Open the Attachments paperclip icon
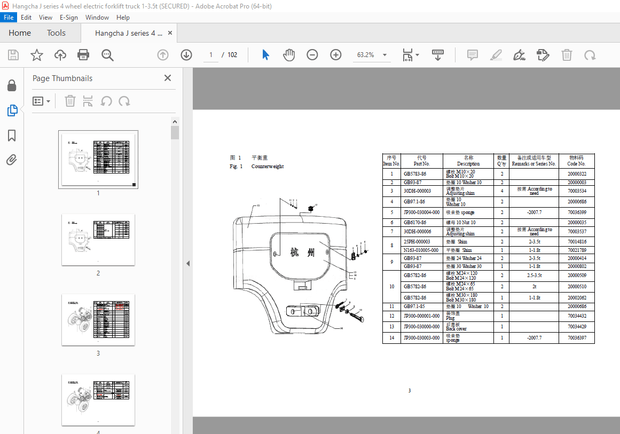Viewport: 620px width, 434px height. [x=12, y=160]
